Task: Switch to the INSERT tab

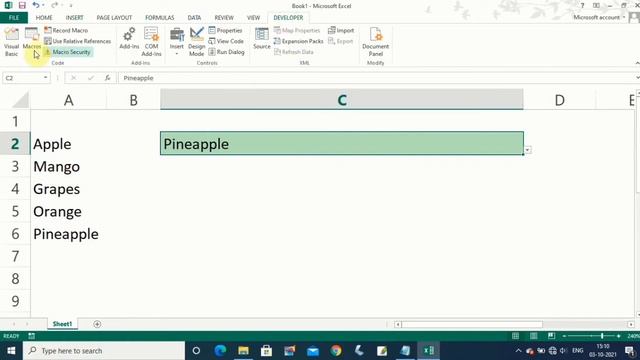Action: 74,18
